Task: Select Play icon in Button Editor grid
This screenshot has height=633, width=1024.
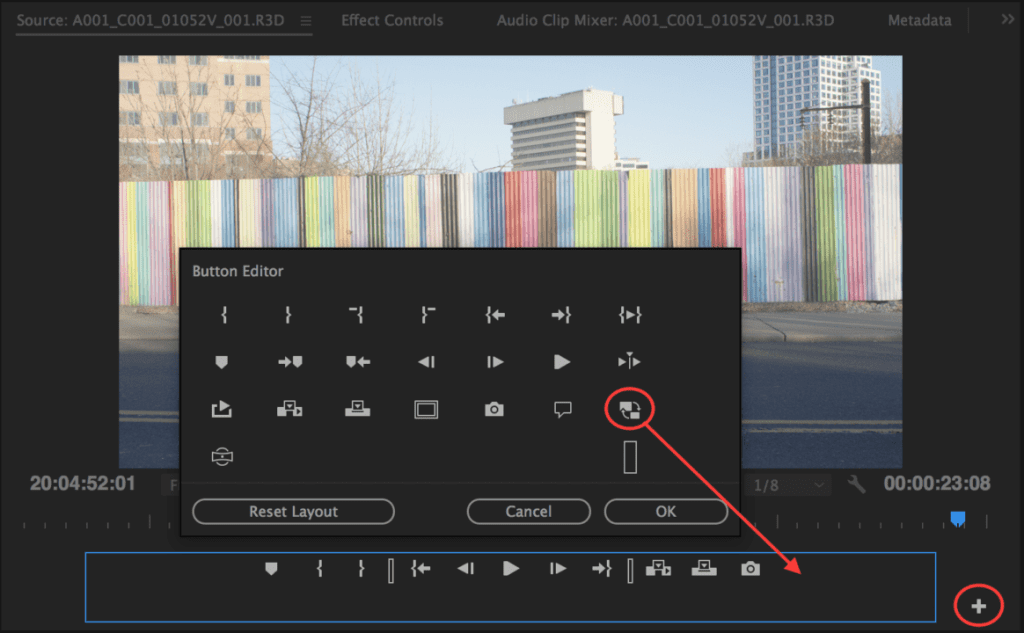Action: (x=562, y=362)
